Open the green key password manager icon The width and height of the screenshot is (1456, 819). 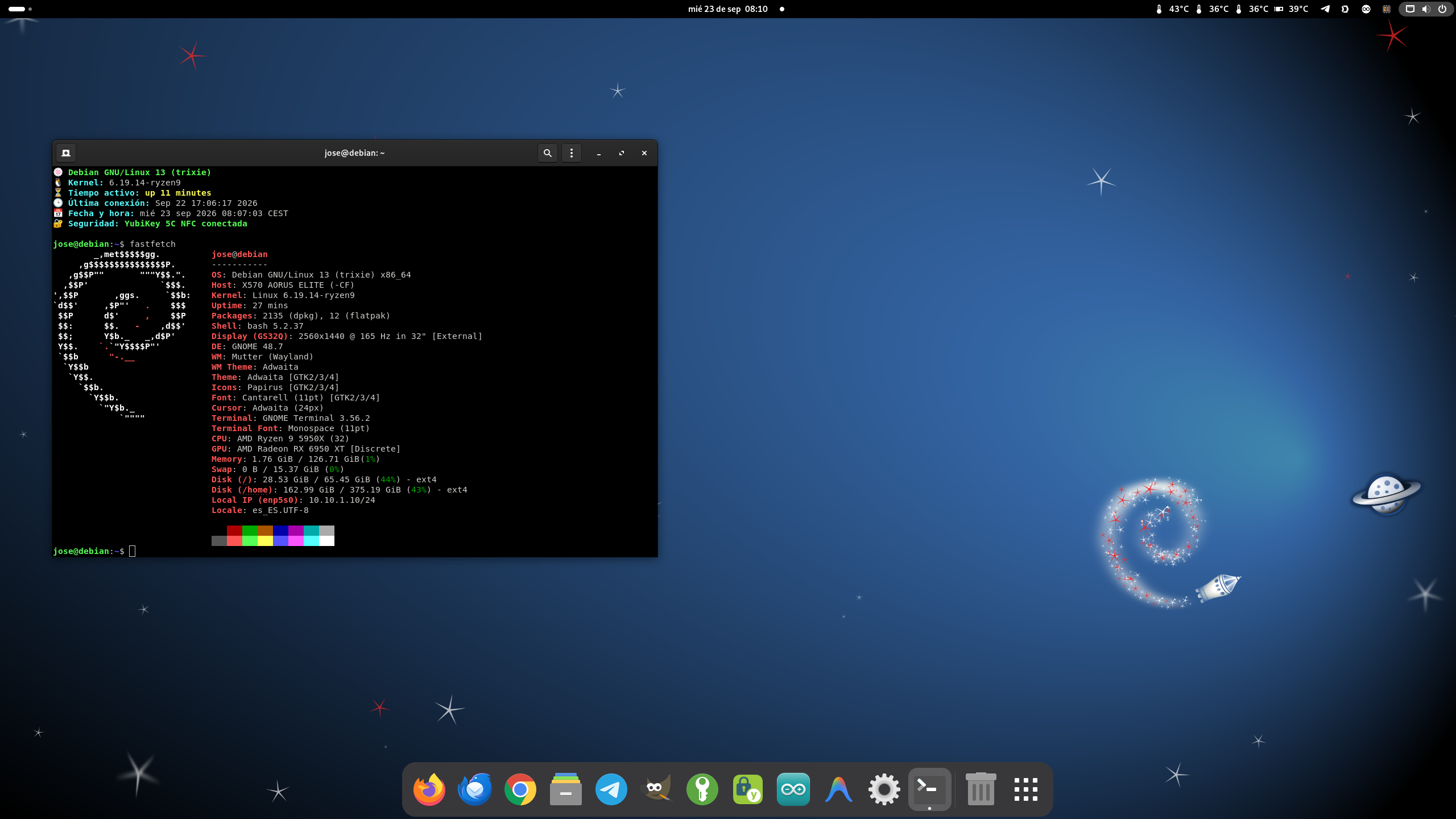pyautogui.click(x=702, y=789)
